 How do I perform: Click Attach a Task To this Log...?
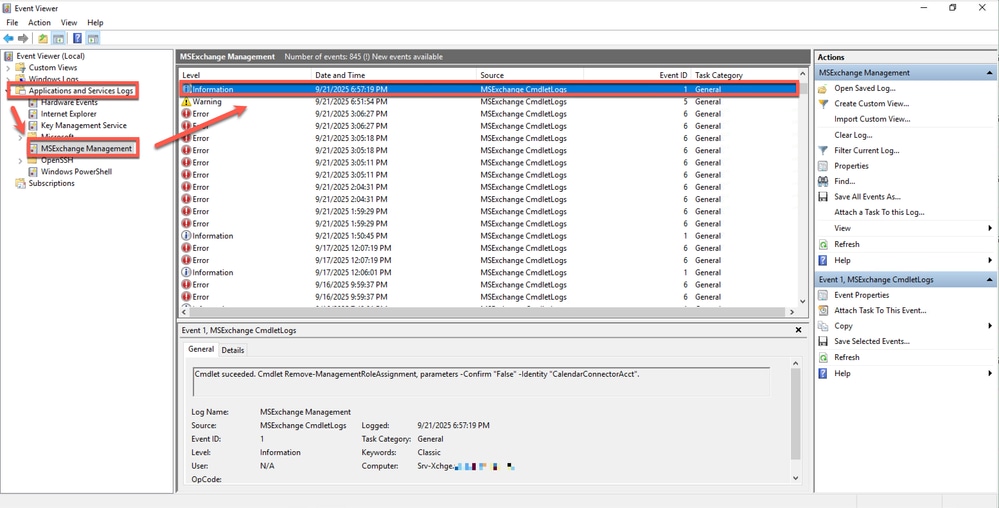coord(879,212)
